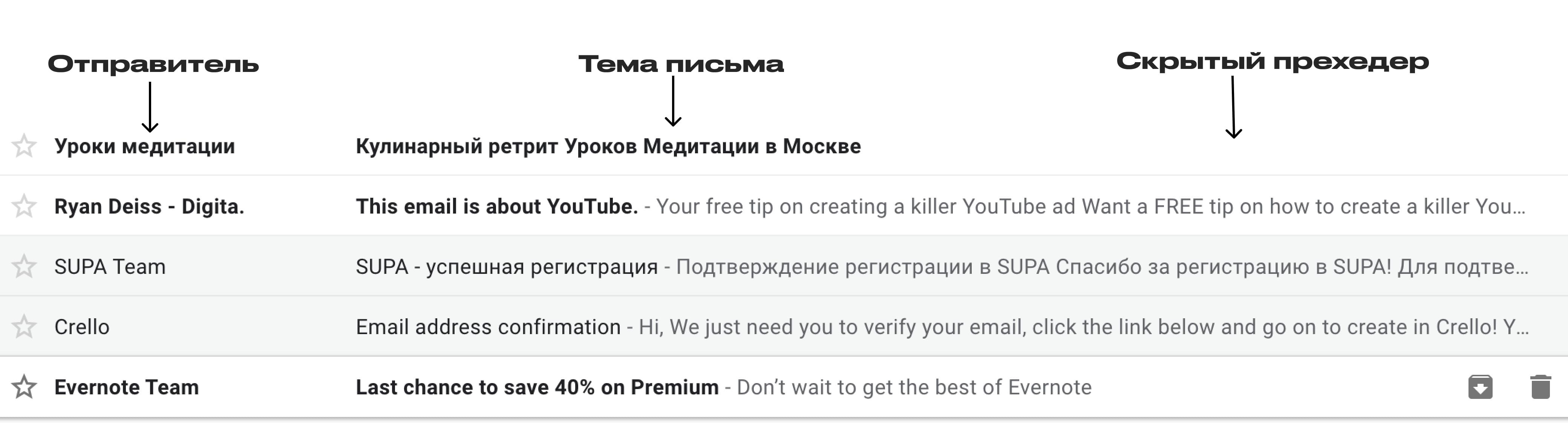Click the sender name SUPA Team

pos(110,267)
